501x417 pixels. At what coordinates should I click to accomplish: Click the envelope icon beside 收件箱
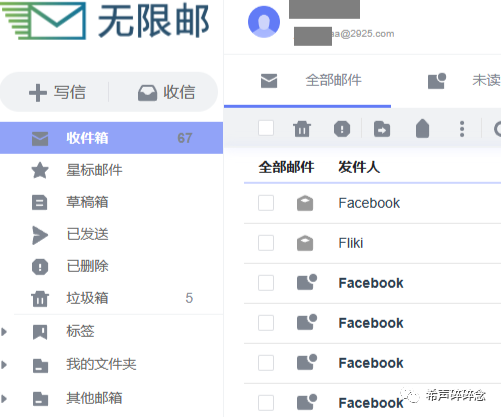click(40, 139)
